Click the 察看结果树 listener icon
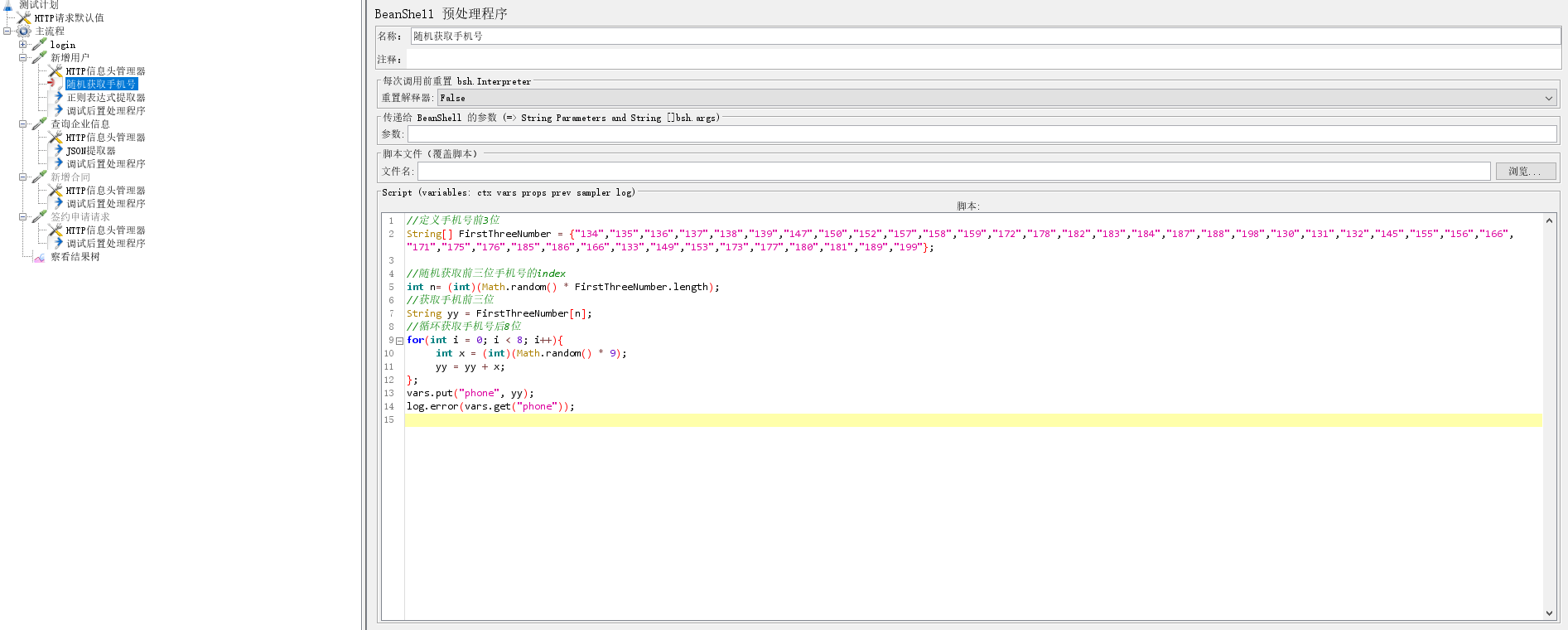The image size is (1568, 630). (x=40, y=257)
